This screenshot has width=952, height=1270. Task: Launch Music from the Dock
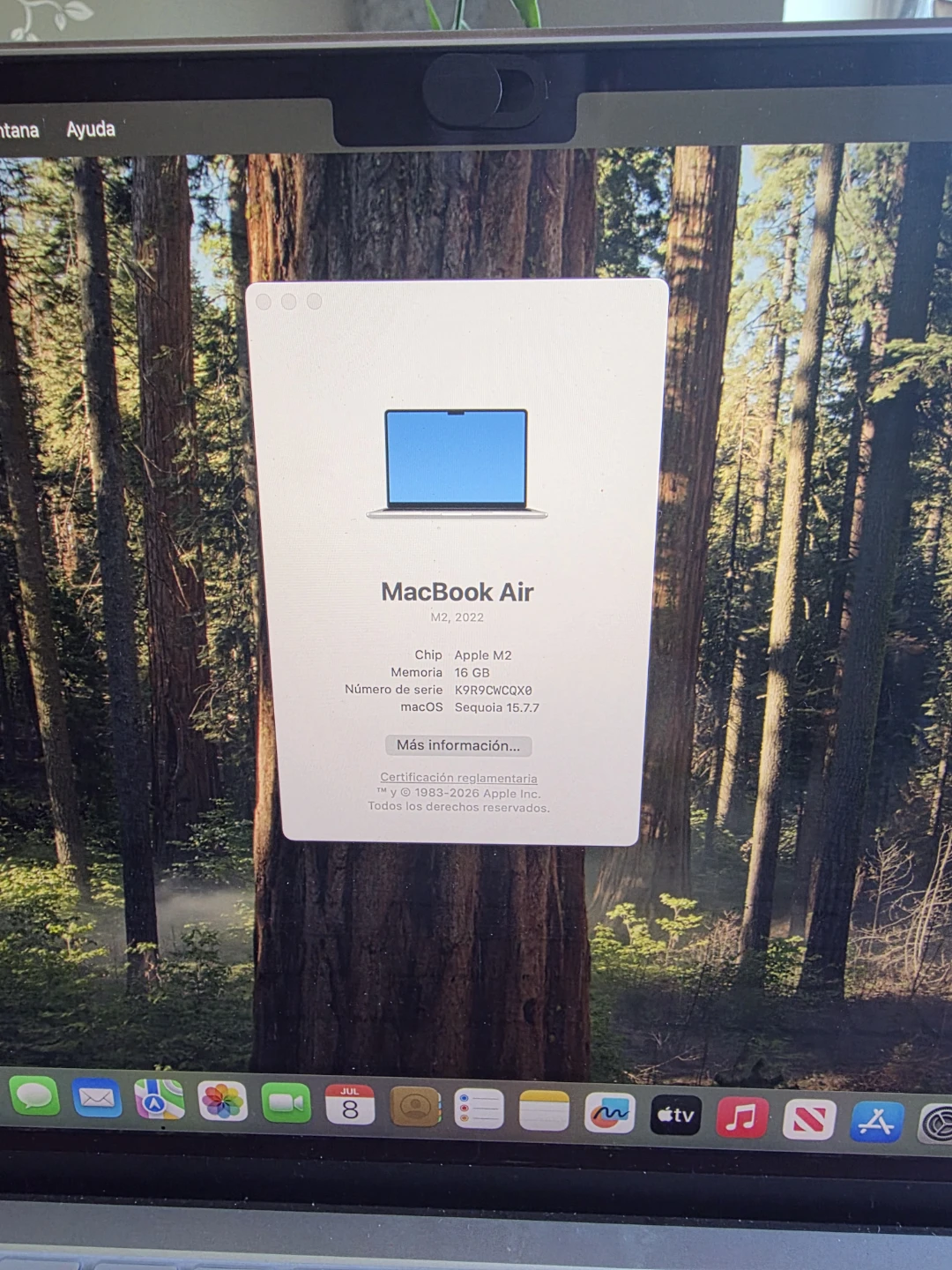742,1117
